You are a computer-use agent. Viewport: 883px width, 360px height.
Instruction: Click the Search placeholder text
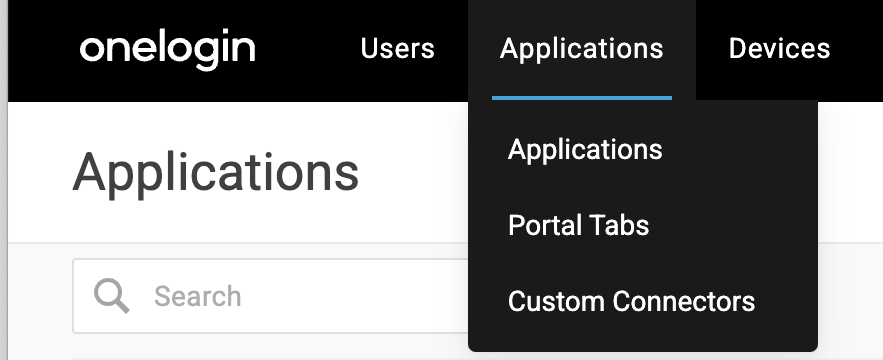coord(198,296)
